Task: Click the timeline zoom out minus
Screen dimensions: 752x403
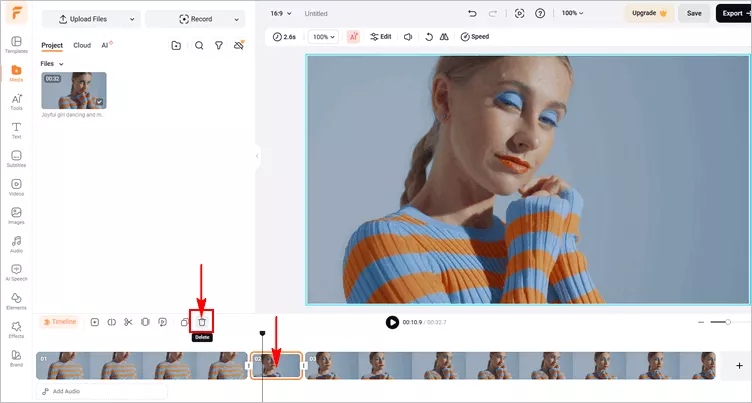Action: coord(702,322)
